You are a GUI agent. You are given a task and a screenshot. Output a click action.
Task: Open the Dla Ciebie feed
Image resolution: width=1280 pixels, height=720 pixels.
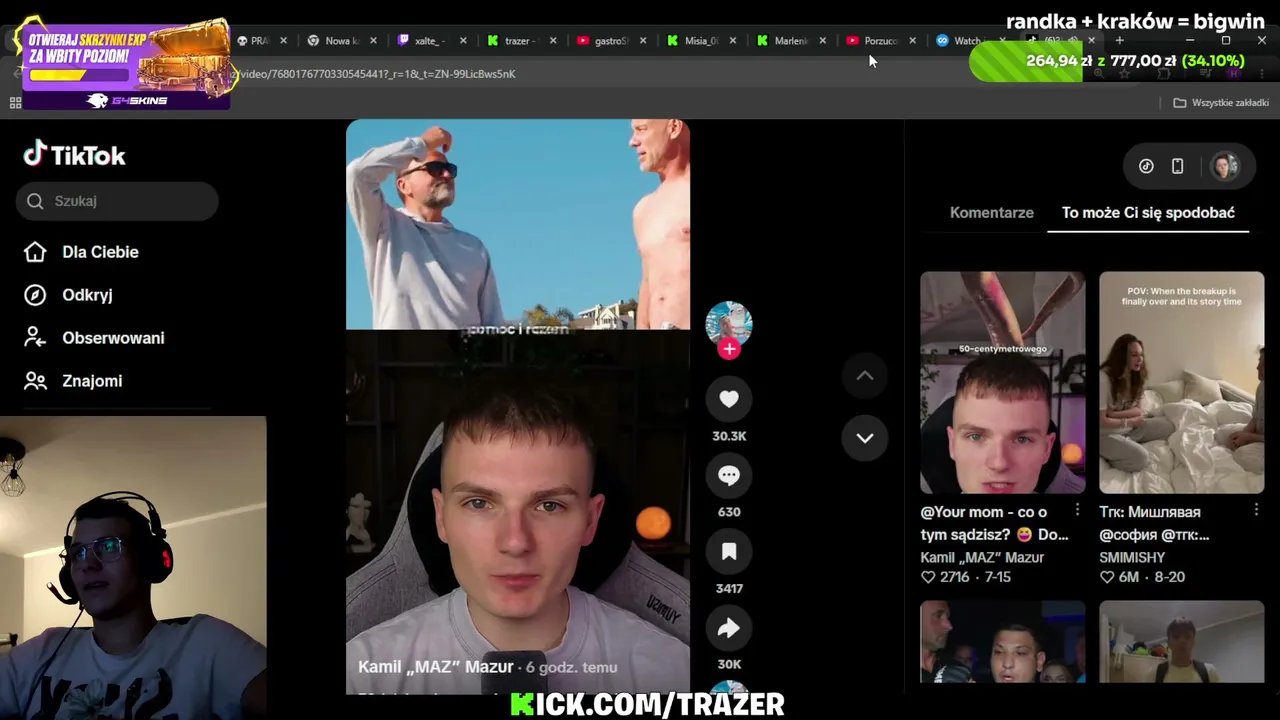pos(100,252)
